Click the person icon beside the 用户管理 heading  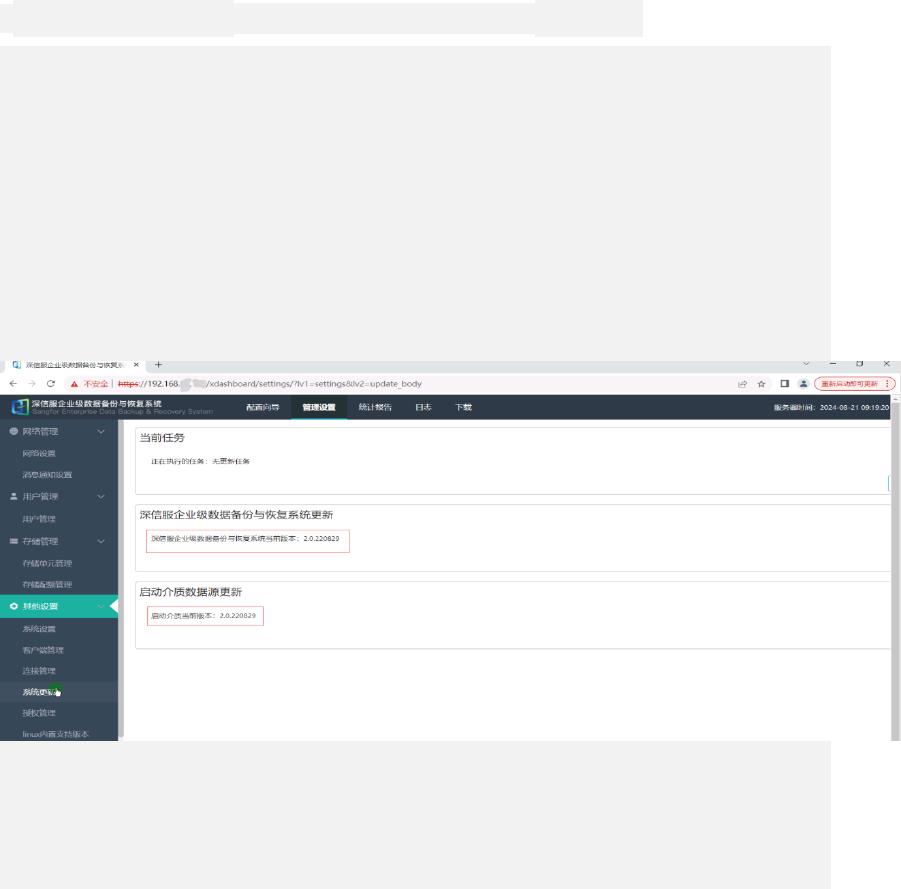14,496
